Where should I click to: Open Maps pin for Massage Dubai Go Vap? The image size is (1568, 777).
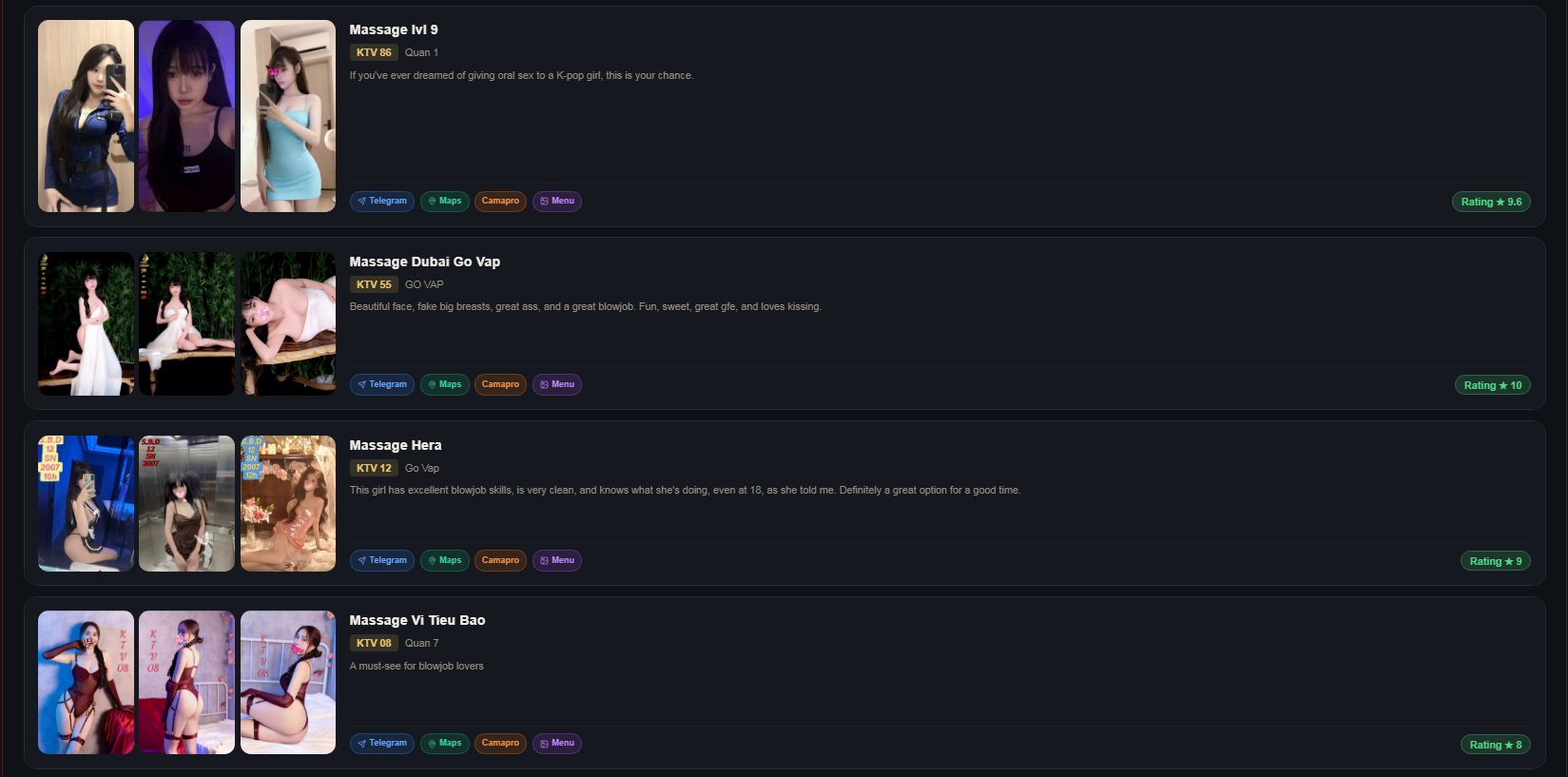coord(445,385)
